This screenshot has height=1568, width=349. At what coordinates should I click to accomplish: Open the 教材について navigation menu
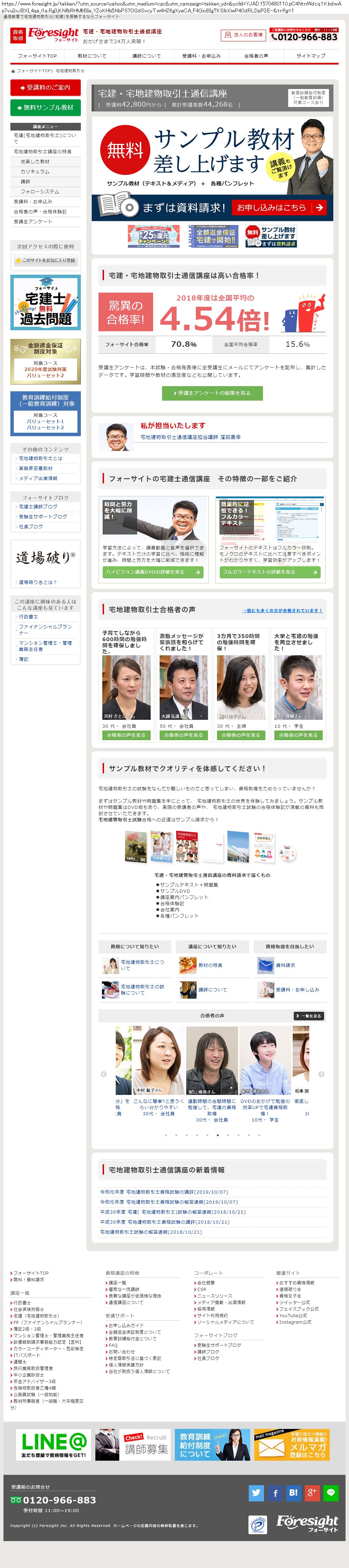[92, 56]
